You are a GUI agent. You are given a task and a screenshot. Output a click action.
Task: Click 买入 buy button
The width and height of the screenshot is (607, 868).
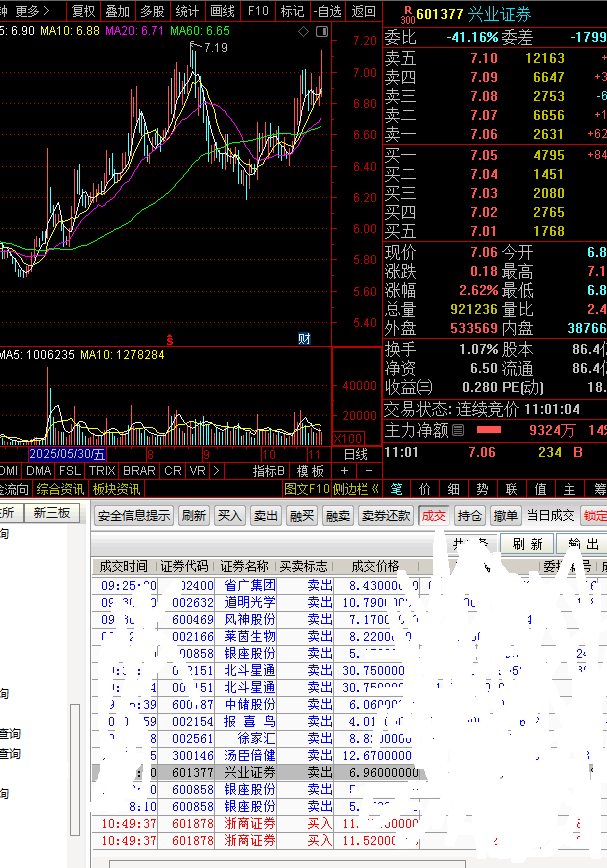pyautogui.click(x=230, y=515)
